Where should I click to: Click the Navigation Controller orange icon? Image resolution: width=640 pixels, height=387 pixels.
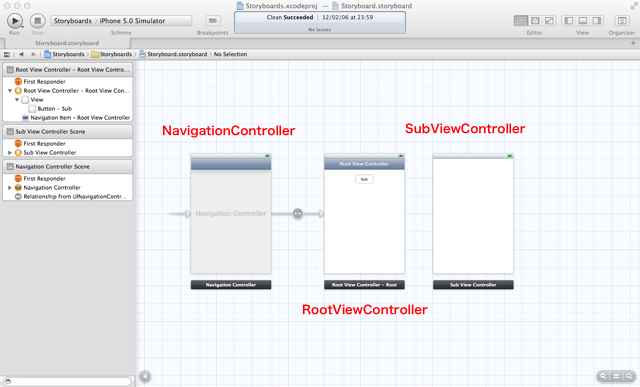point(18,187)
